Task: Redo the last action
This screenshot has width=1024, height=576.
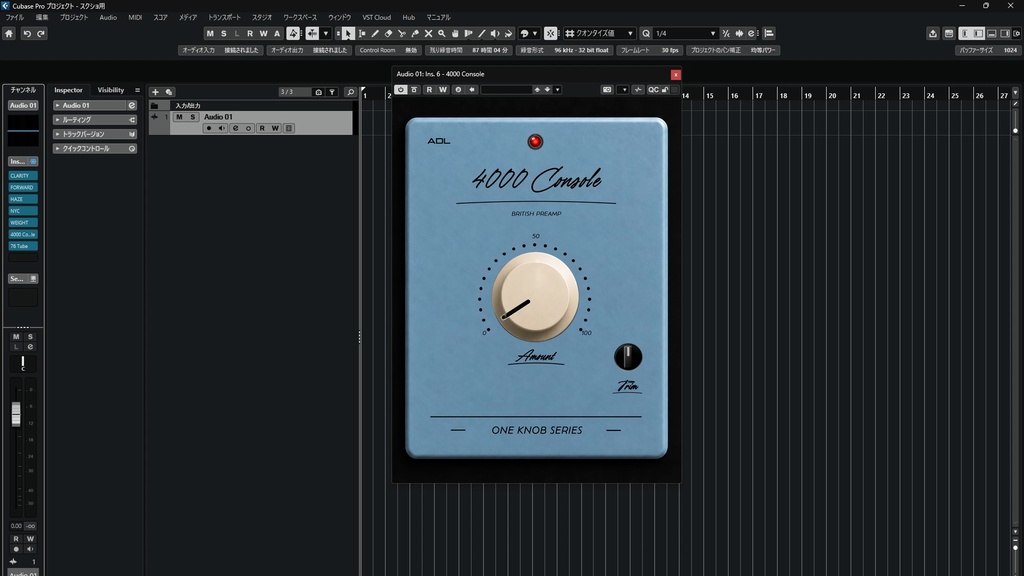Action: (x=40, y=33)
